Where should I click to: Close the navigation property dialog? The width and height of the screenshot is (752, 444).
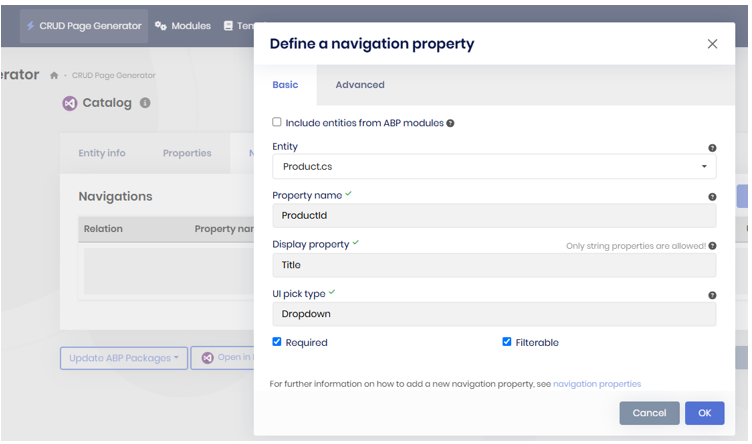click(x=712, y=44)
